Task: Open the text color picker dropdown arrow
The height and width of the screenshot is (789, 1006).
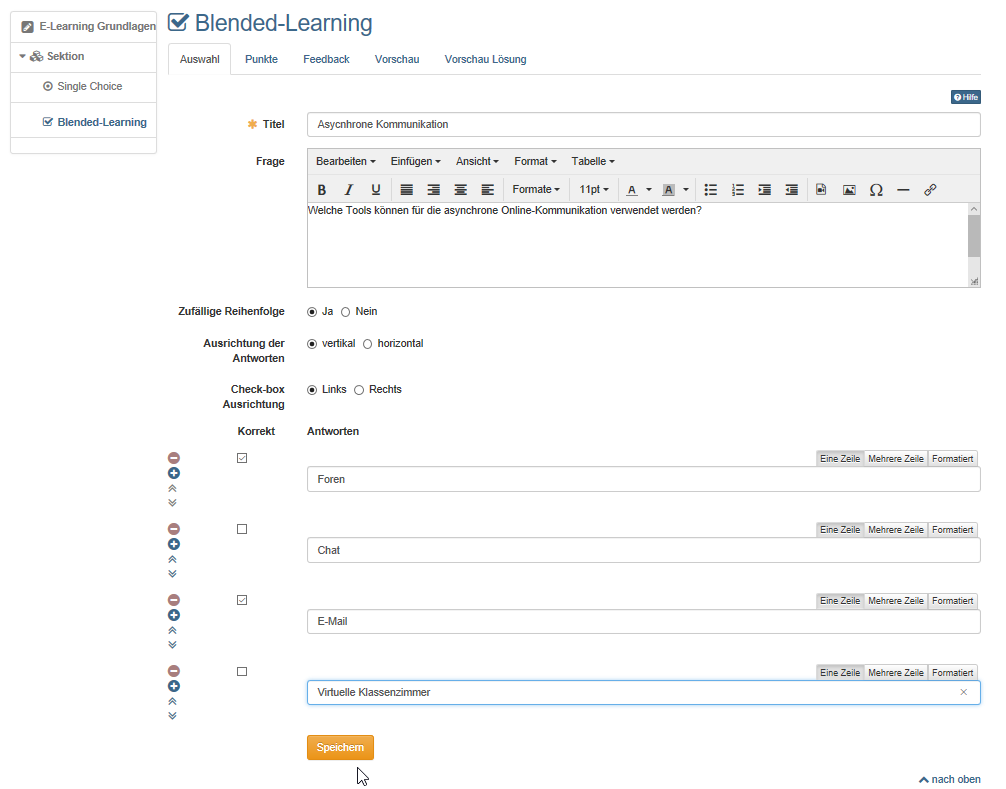Action: click(648, 190)
